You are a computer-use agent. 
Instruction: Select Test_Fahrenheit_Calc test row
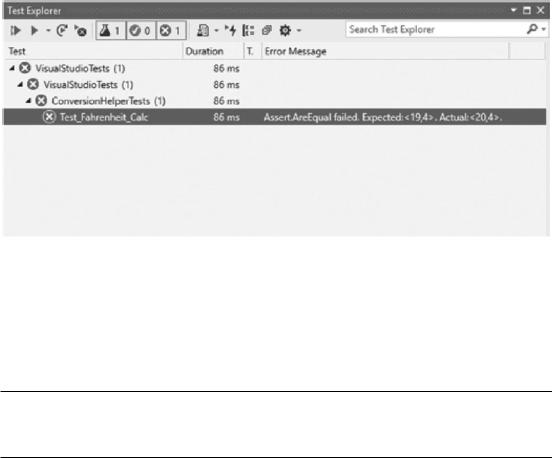coord(274,117)
